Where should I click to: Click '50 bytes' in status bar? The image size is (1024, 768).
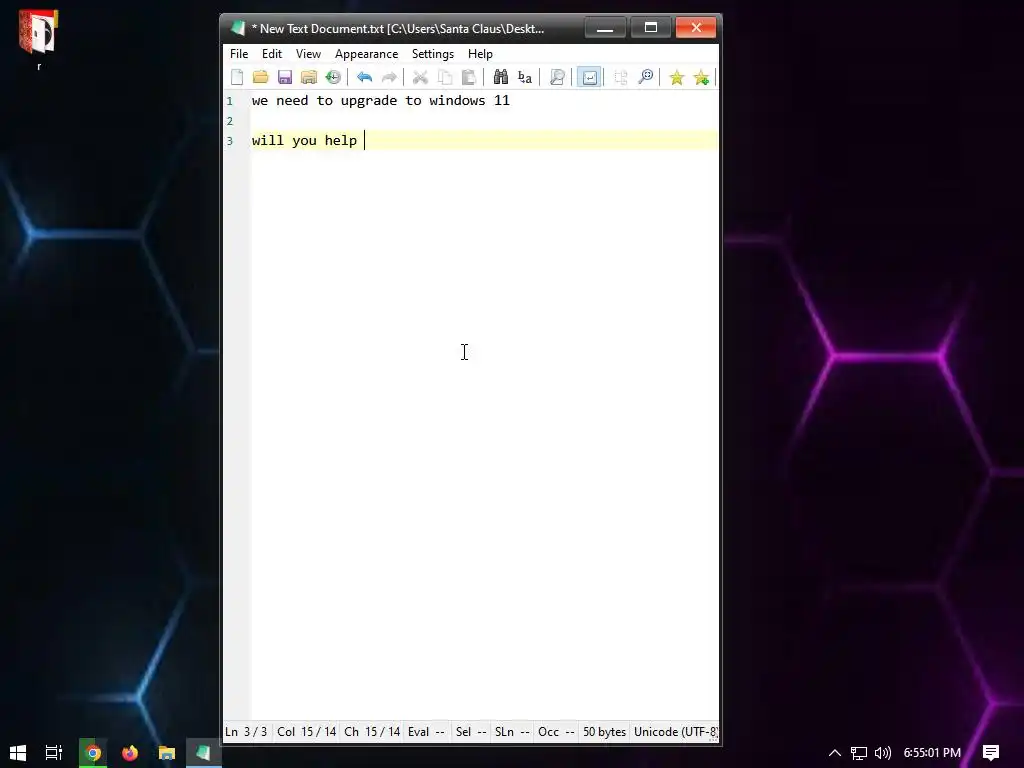(x=604, y=732)
